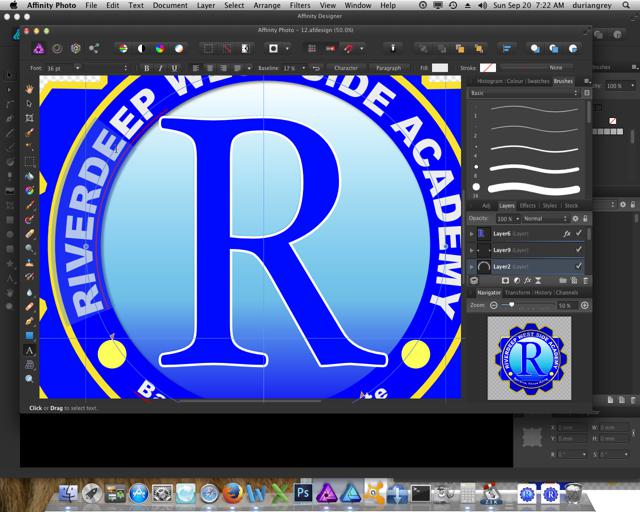Open the blend mode Normal dropdown
Screen dimensions: 640x512
pyautogui.click(x=545, y=218)
